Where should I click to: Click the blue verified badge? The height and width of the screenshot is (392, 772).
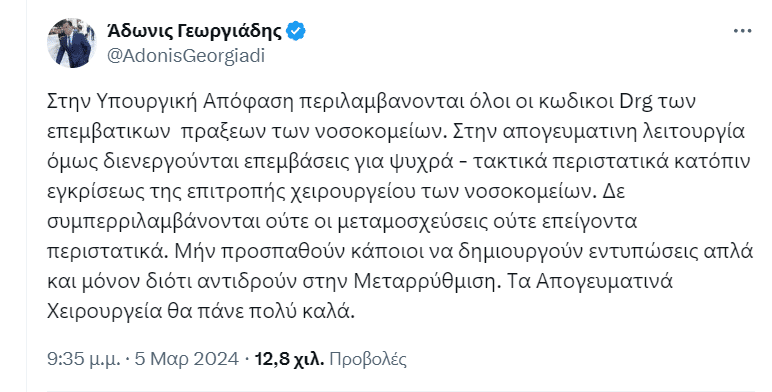tap(296, 32)
